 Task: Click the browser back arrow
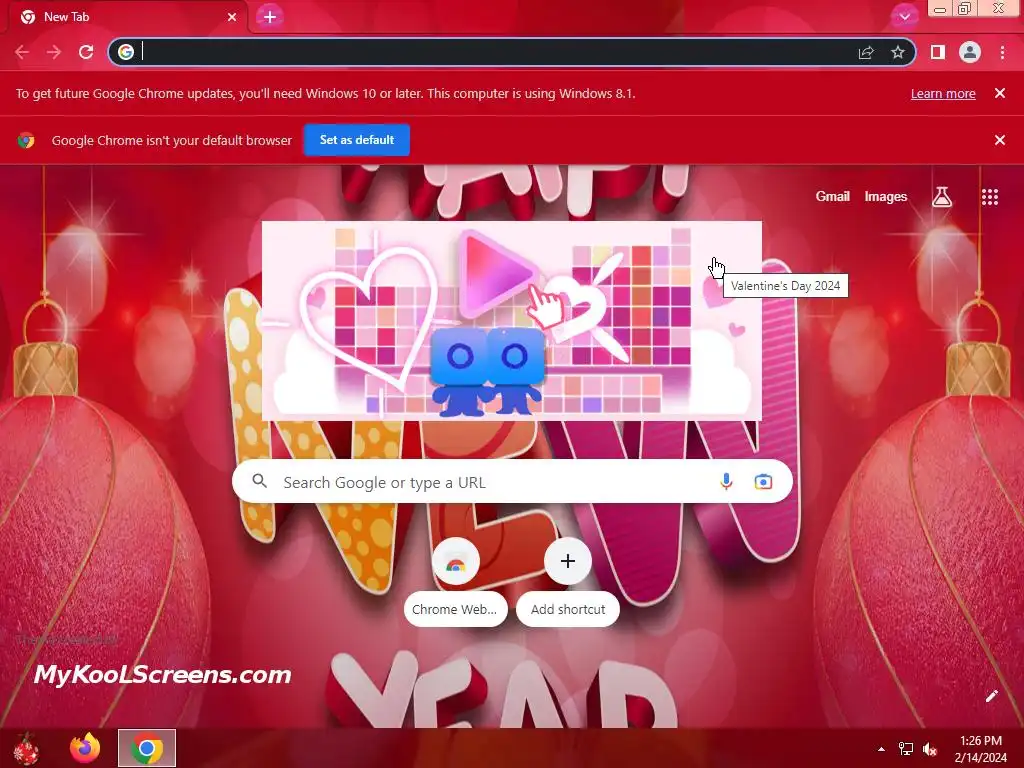point(22,52)
